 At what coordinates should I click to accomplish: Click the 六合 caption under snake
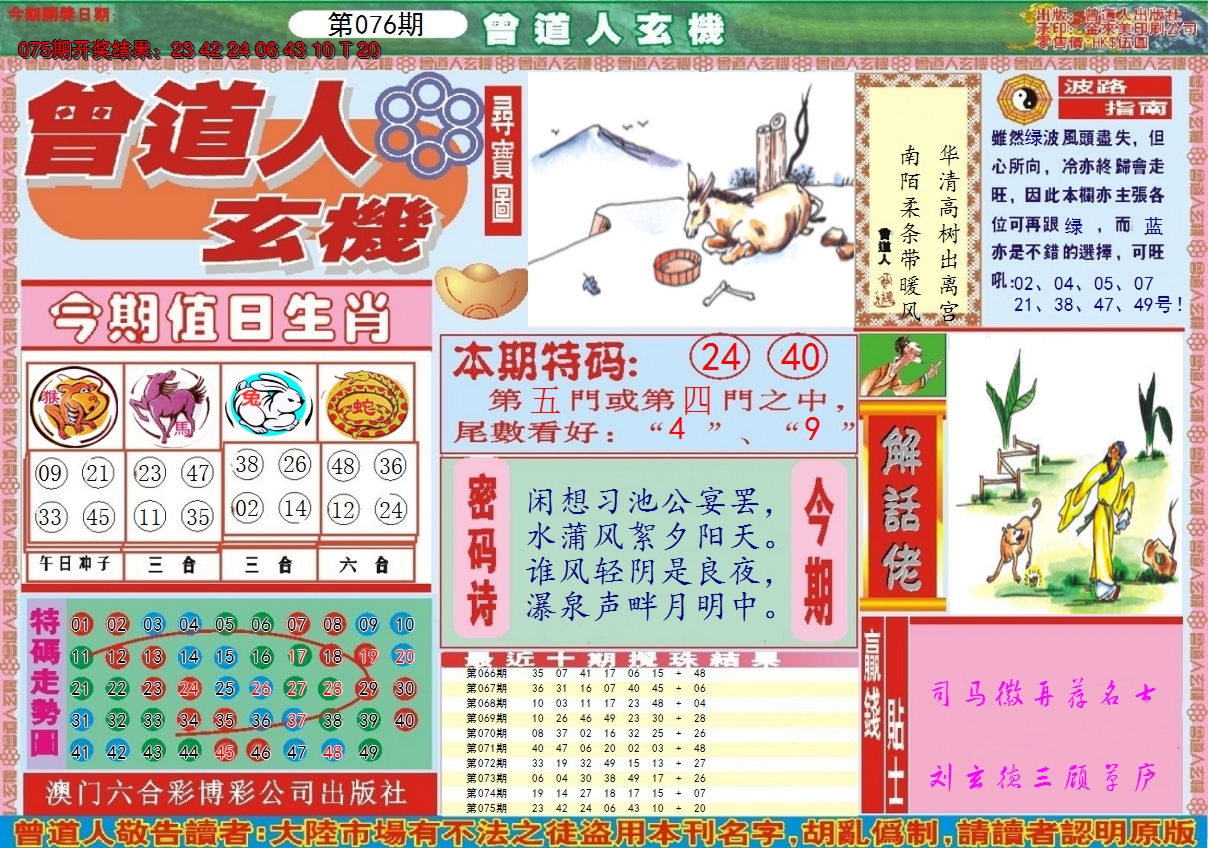click(x=365, y=565)
